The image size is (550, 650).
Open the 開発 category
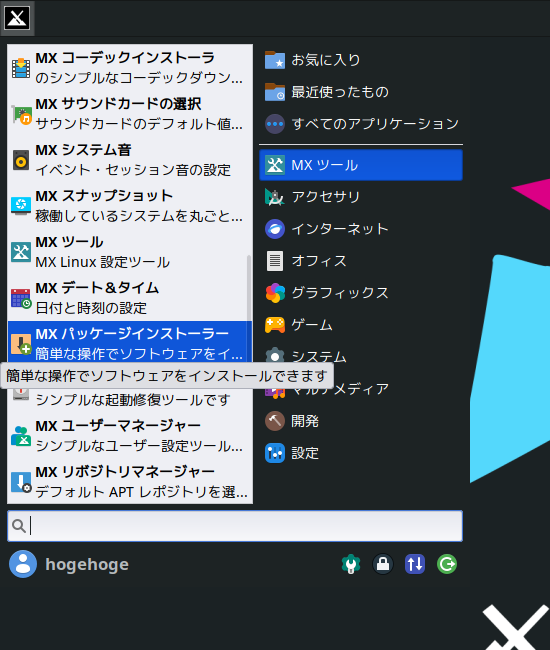[x=361, y=421]
